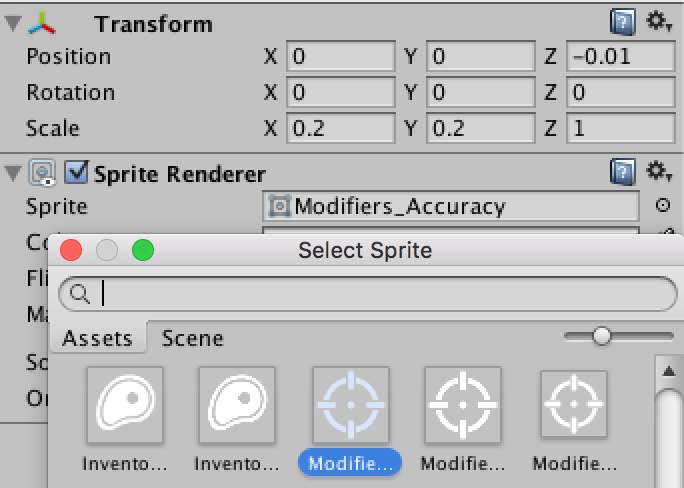Adjust the thumbnail size slider
The image size is (684, 488).
pos(602,337)
